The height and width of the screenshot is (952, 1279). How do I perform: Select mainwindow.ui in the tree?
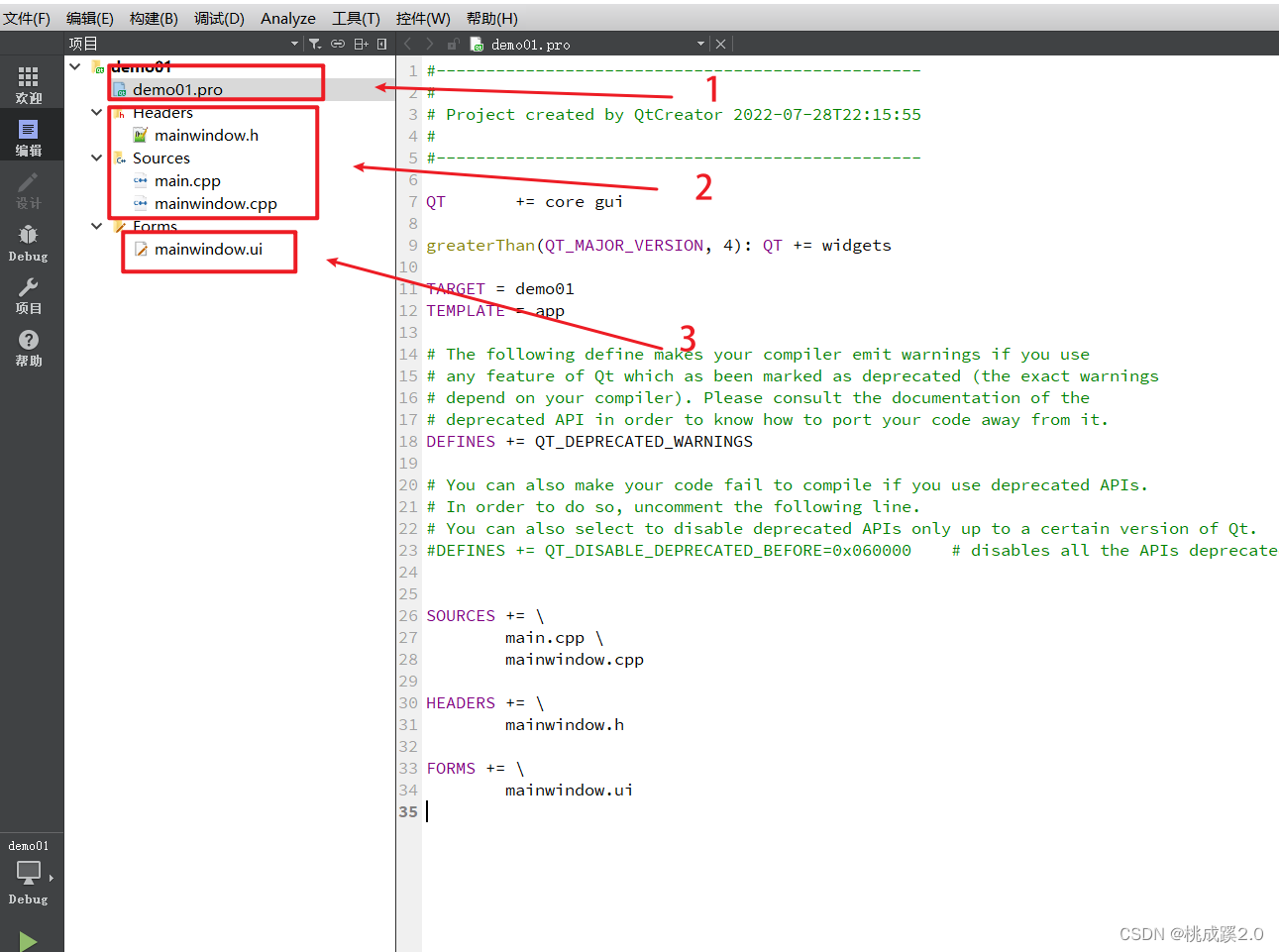click(208, 249)
